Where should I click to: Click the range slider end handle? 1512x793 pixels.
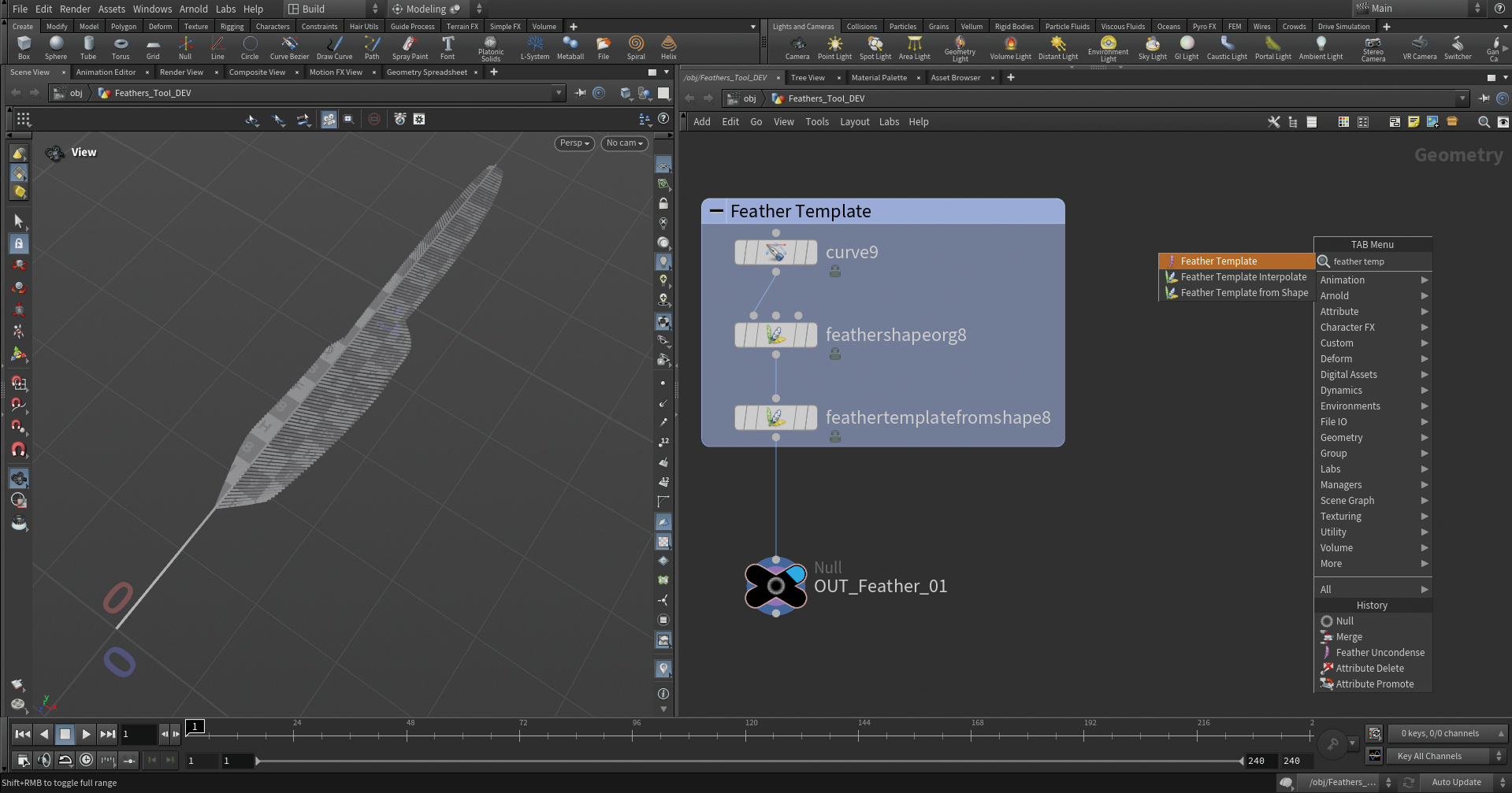tap(1241, 761)
